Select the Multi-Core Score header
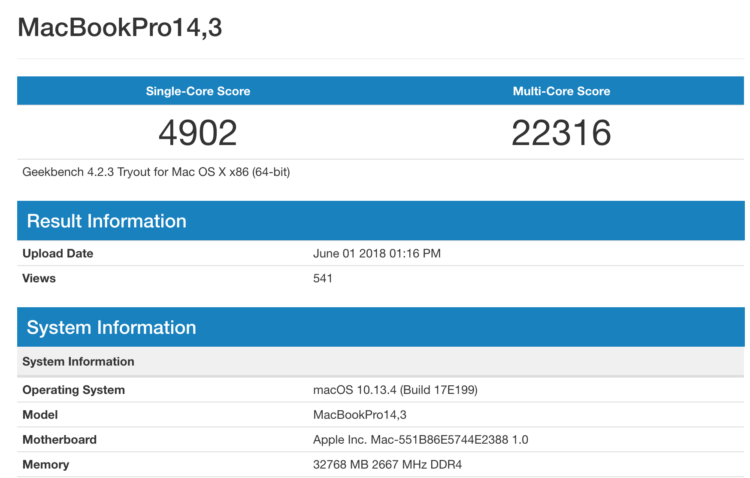This screenshot has width=750, height=478. (x=561, y=91)
